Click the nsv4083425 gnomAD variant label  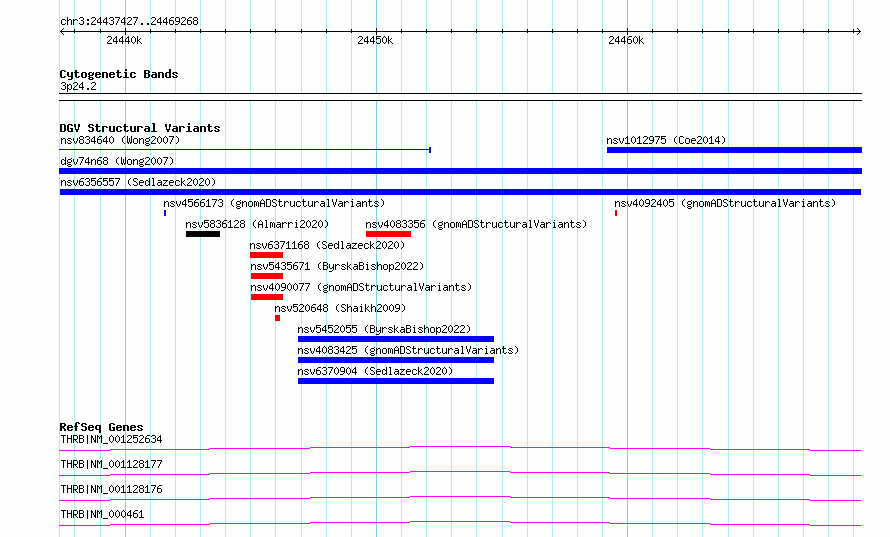[408, 350]
